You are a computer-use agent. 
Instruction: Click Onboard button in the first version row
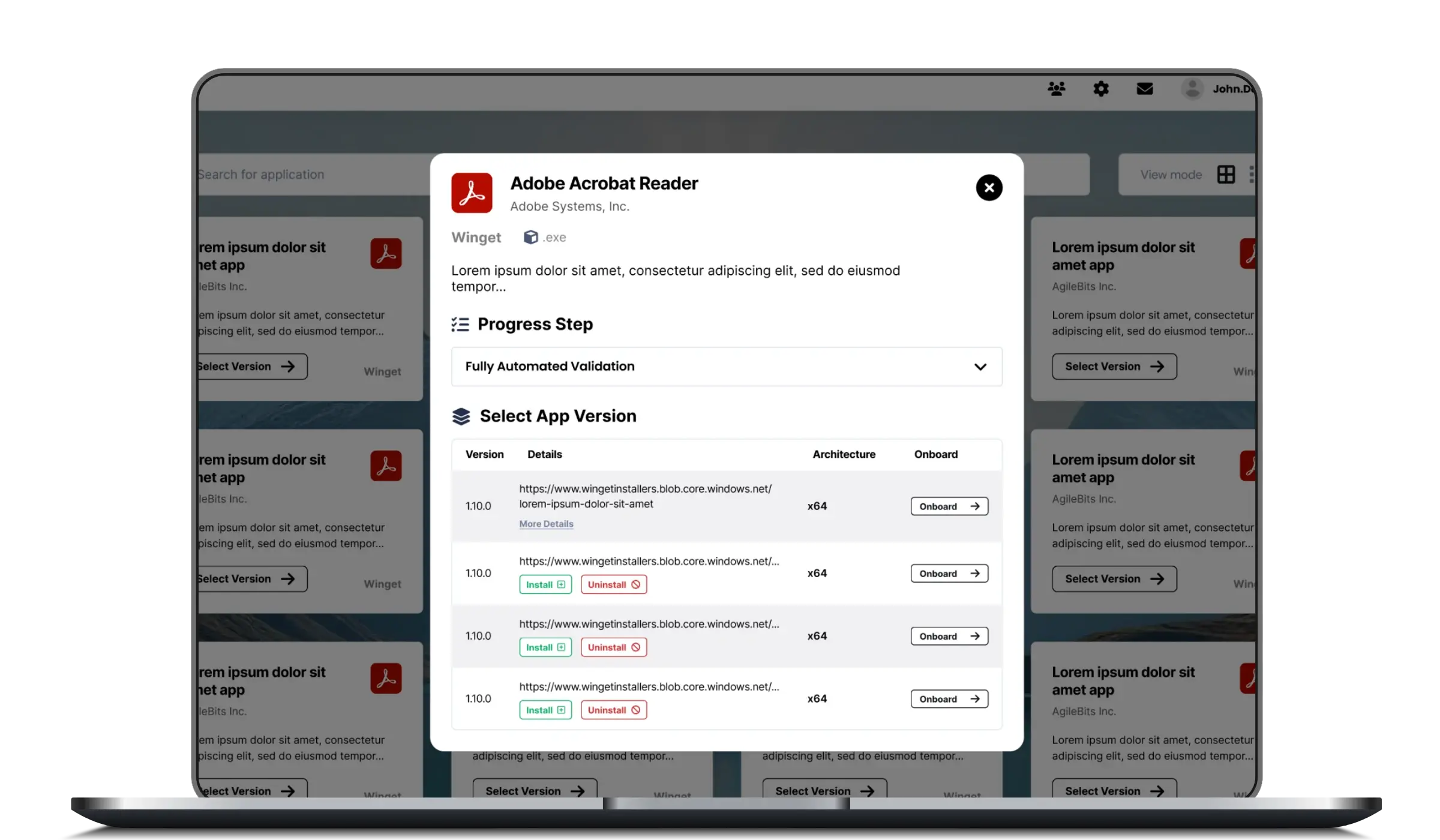(949, 506)
